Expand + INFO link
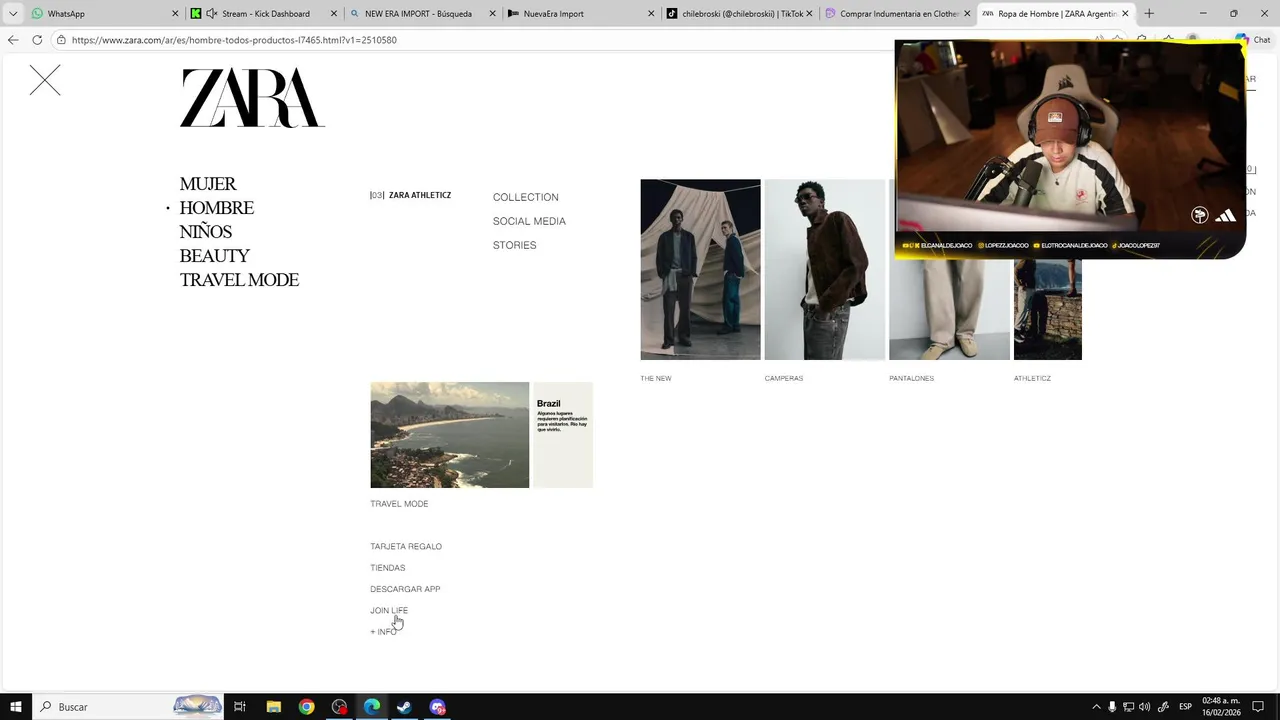The height and width of the screenshot is (720, 1280). (383, 632)
